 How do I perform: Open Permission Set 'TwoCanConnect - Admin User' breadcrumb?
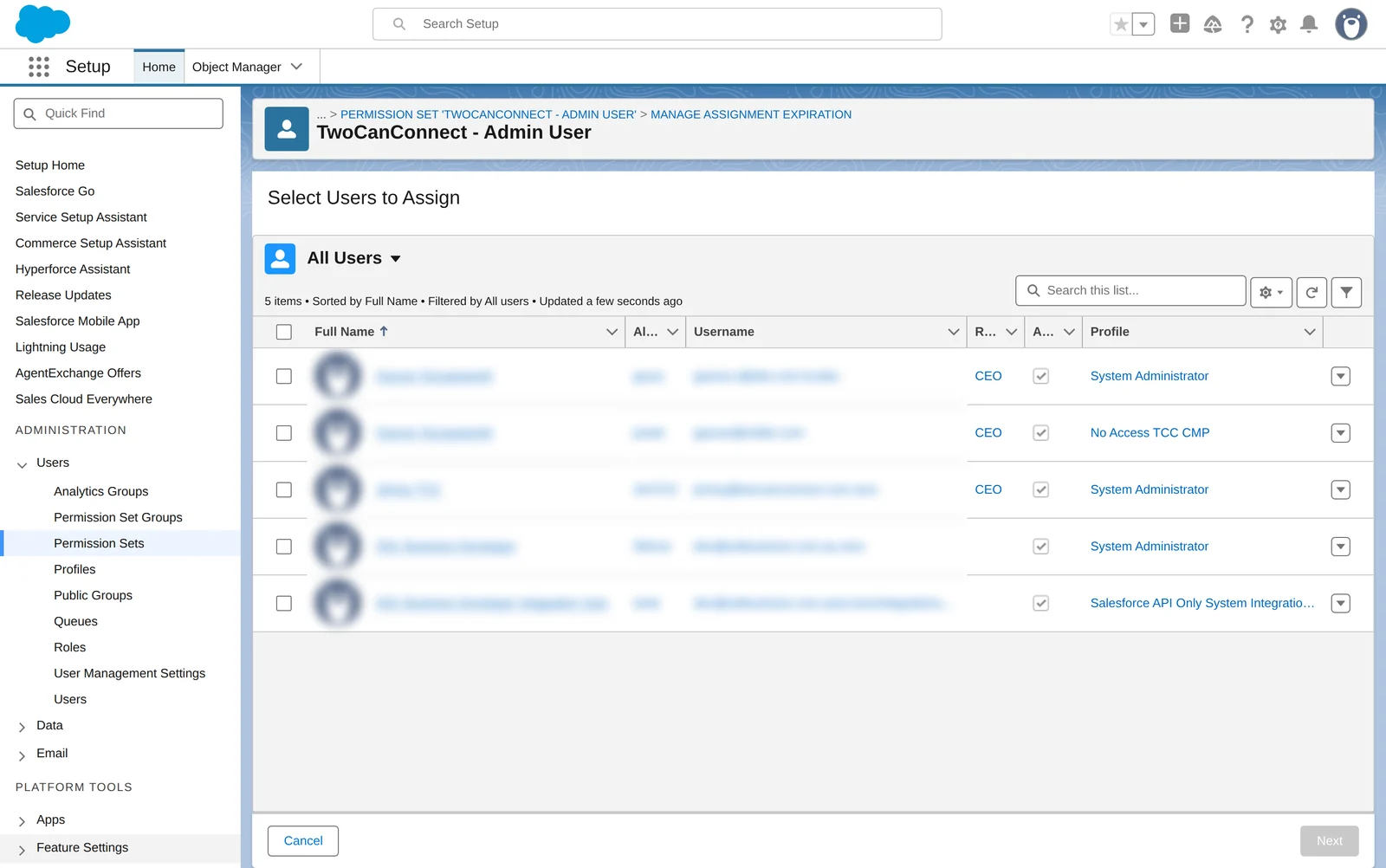(x=488, y=114)
